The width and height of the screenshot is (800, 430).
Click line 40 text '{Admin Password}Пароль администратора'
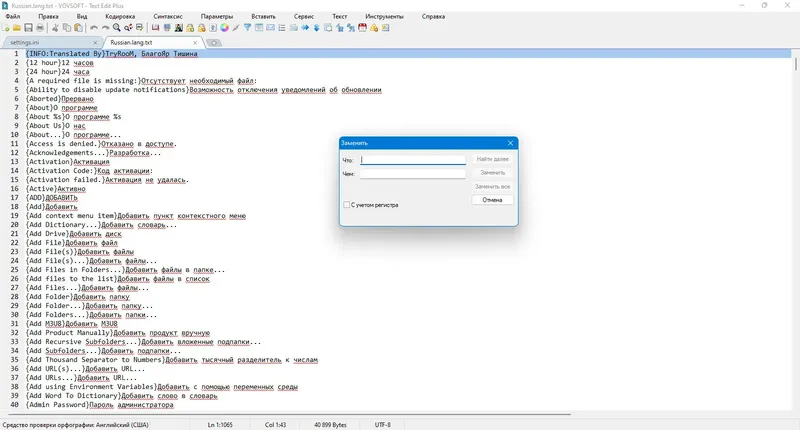tap(99, 404)
